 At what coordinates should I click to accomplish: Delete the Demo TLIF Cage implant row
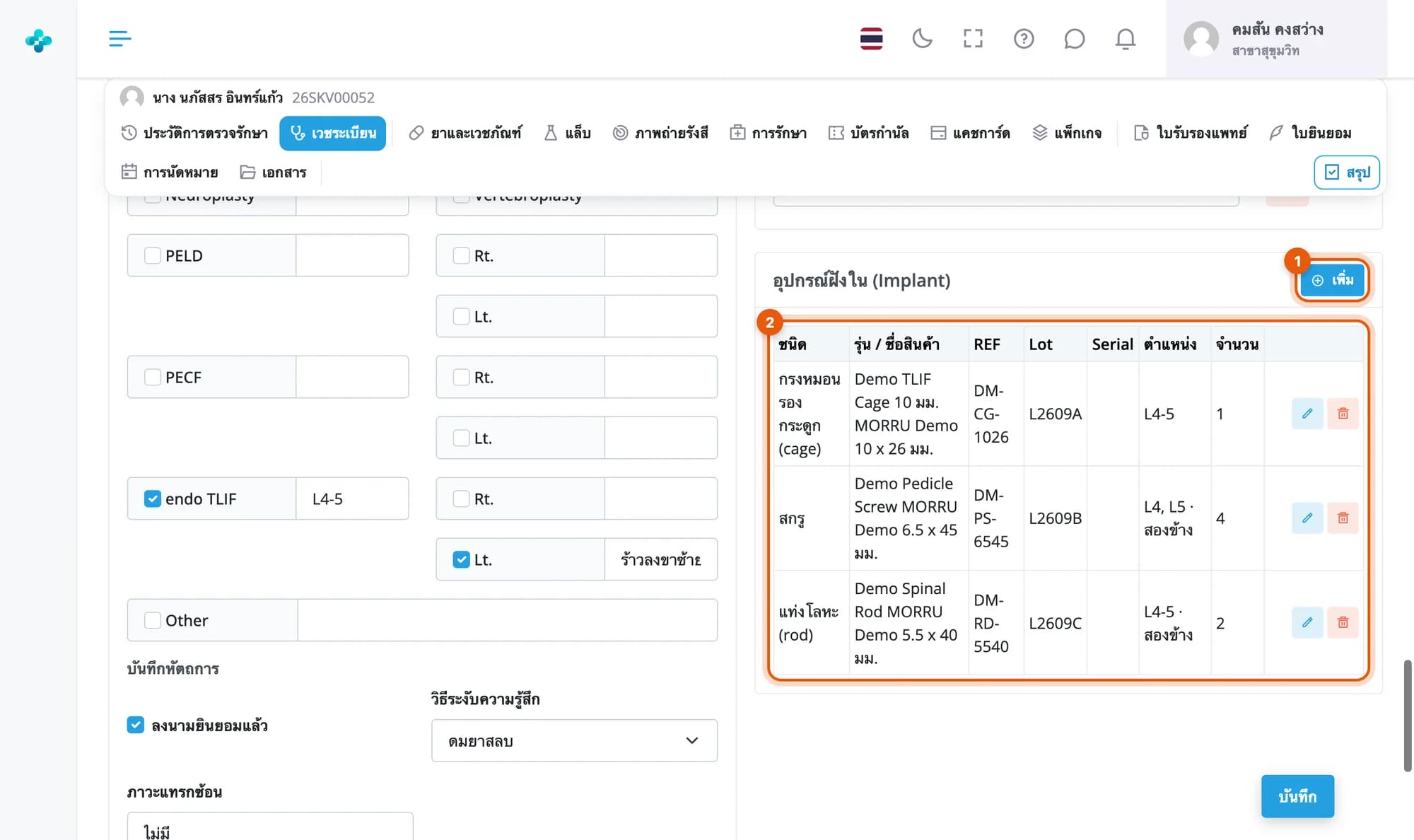click(x=1343, y=414)
